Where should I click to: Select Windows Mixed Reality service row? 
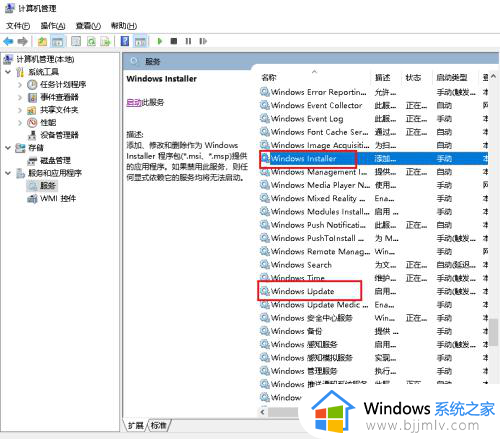(374, 199)
